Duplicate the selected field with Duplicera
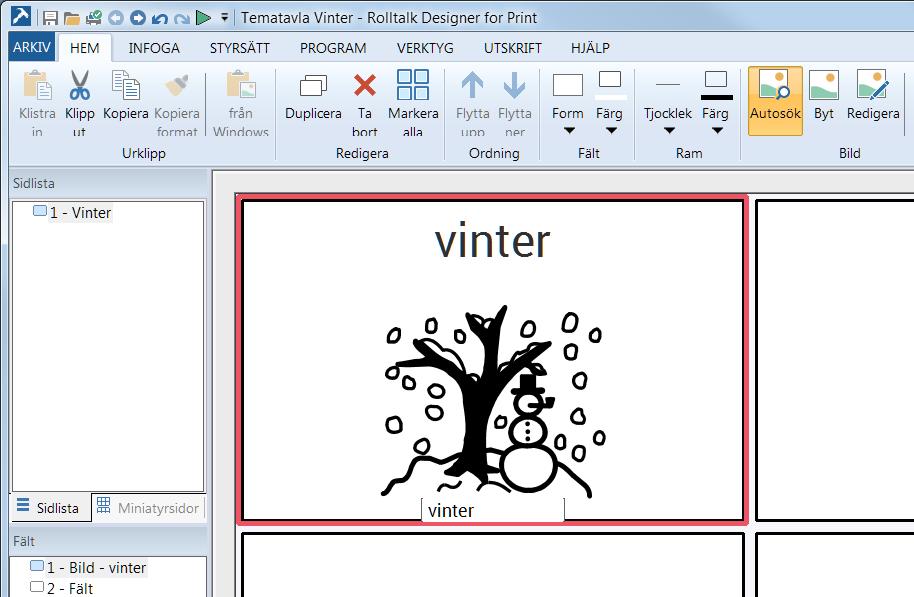The width and height of the screenshot is (914, 597). (313, 96)
